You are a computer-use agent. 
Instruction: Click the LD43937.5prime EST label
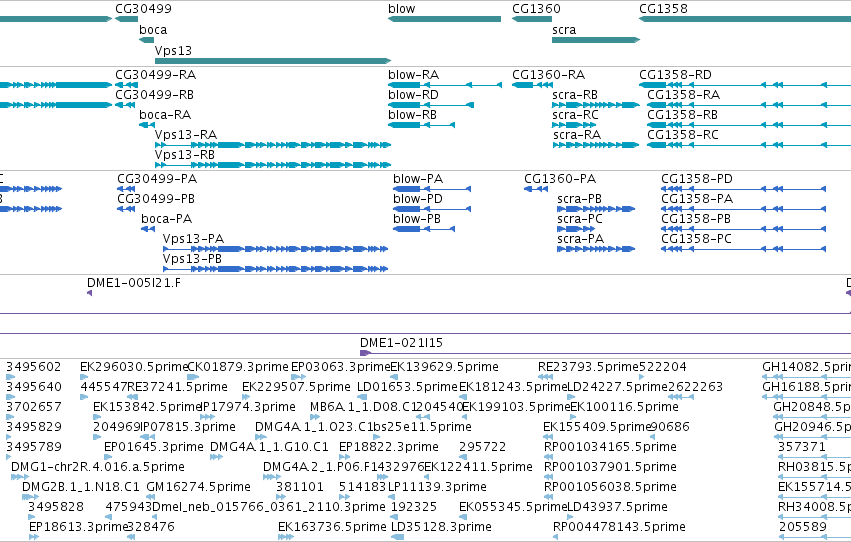pos(617,507)
